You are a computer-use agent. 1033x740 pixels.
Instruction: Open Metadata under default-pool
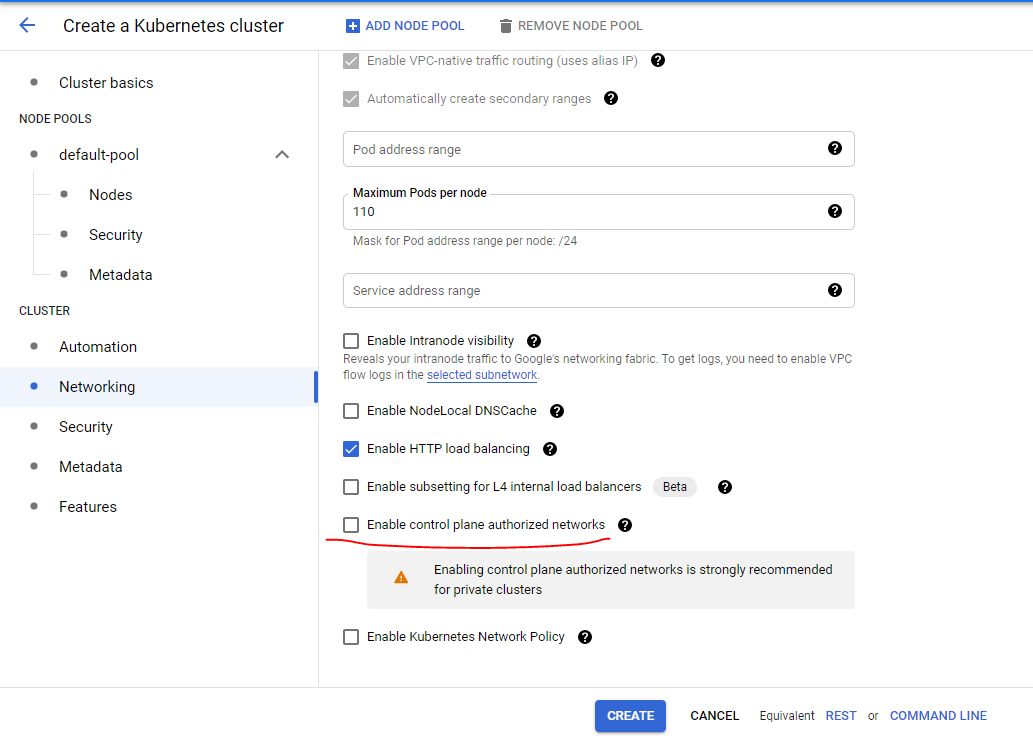click(121, 275)
